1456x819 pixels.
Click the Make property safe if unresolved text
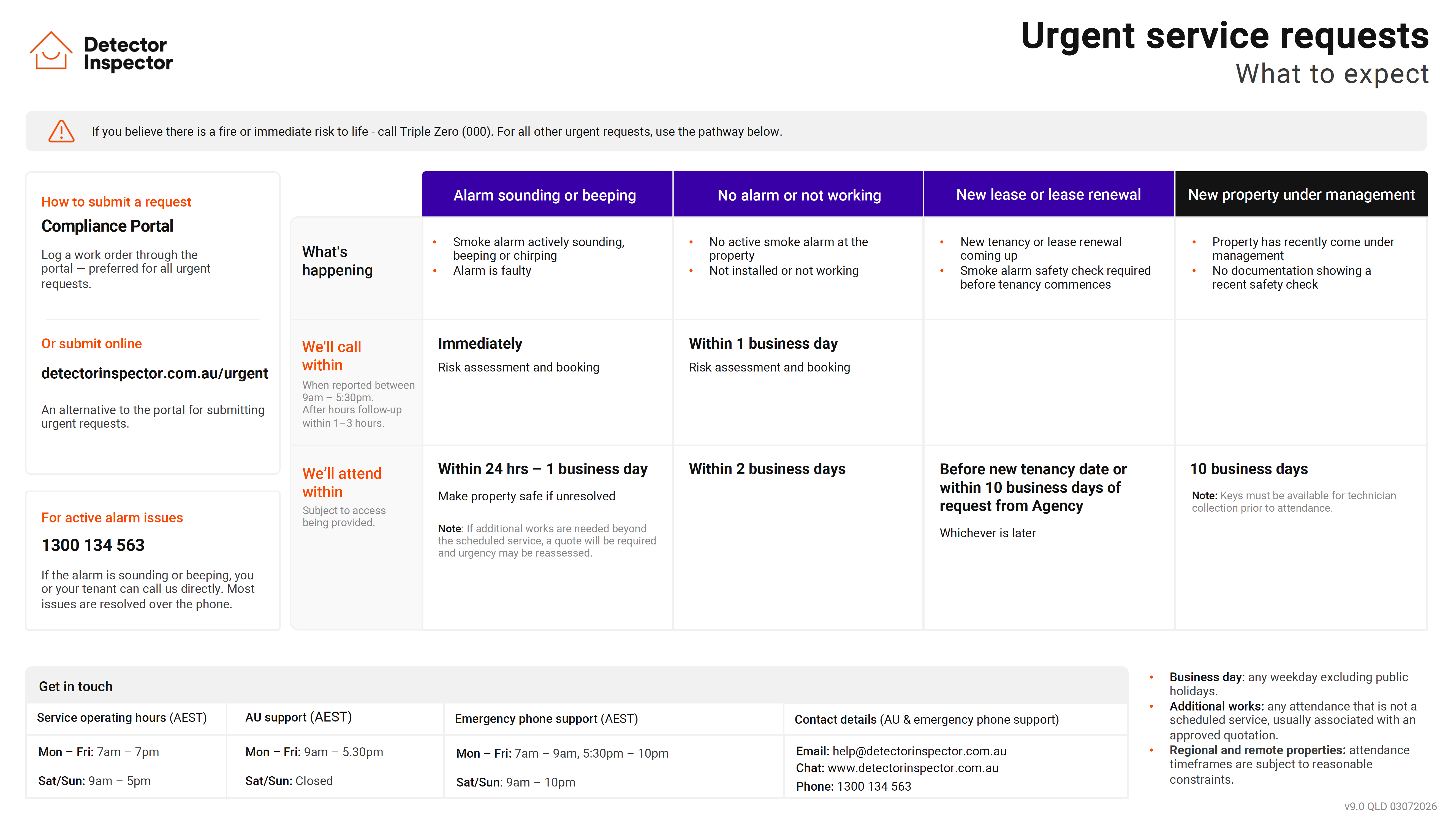tap(526, 496)
